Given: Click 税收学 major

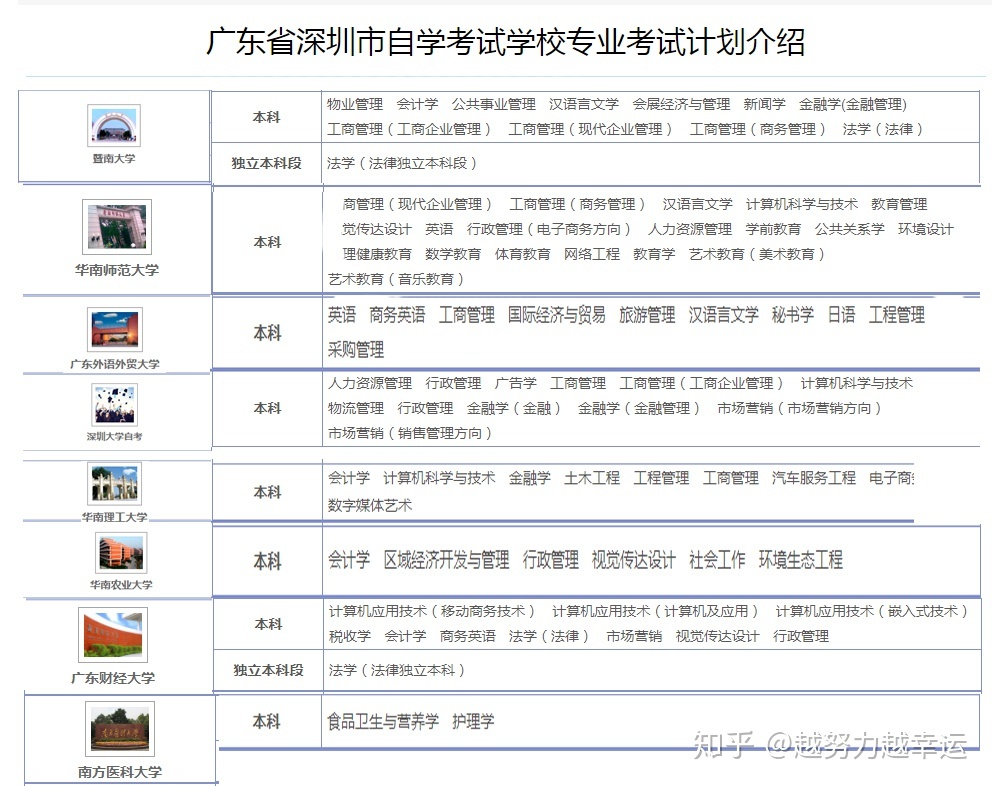Looking at the screenshot, I should (x=350, y=636).
